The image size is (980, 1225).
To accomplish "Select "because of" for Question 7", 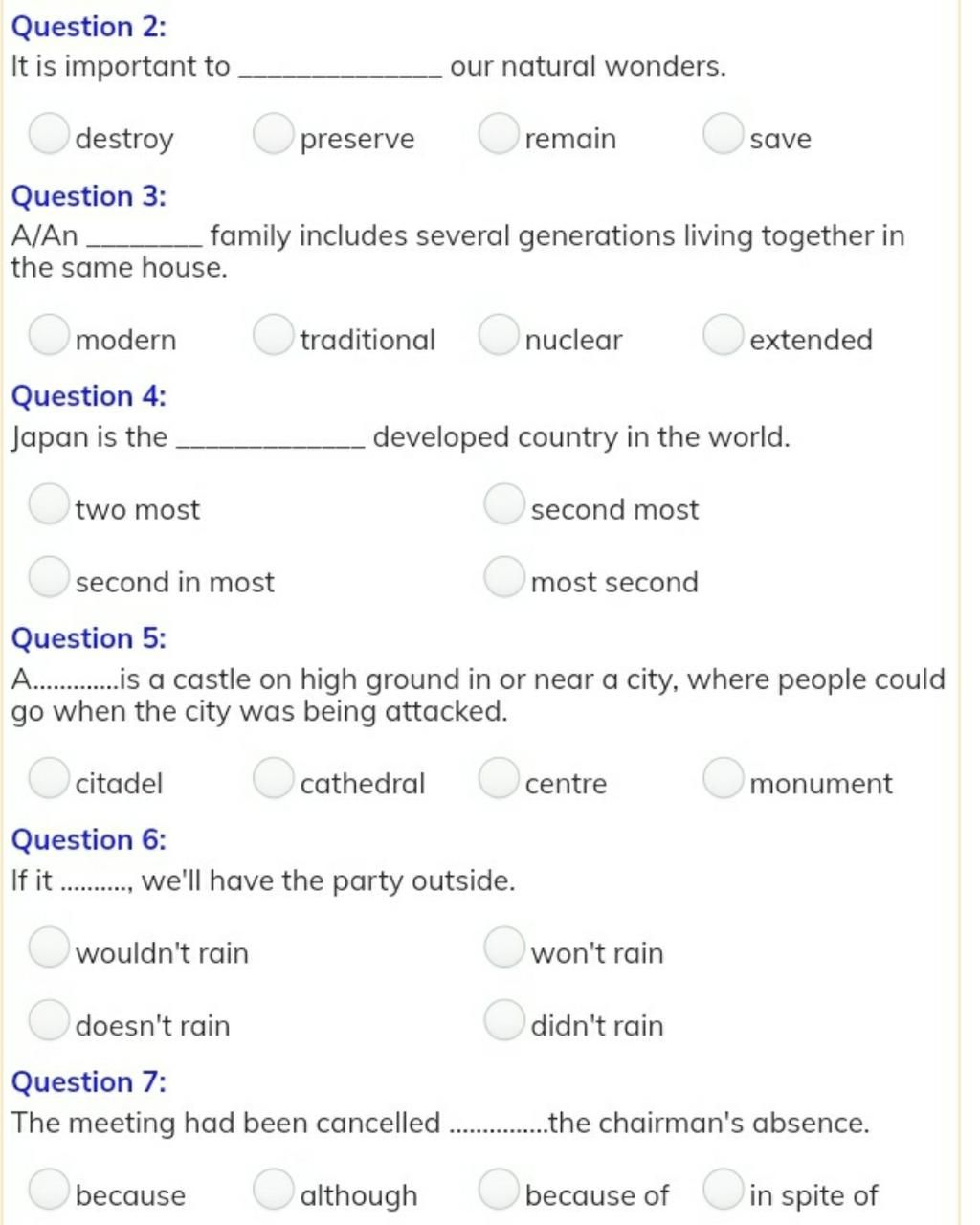I will [498, 1190].
